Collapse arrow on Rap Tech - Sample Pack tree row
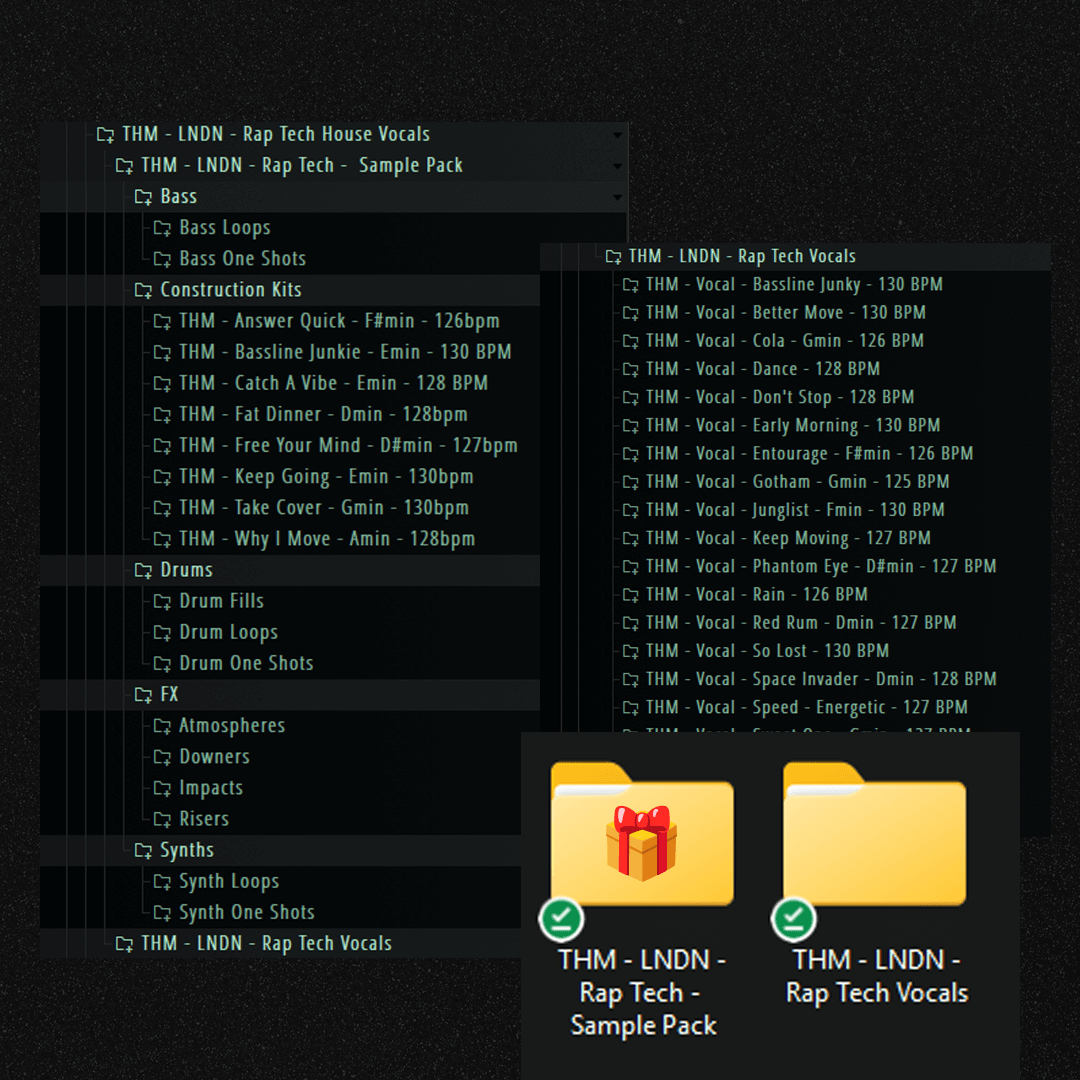This screenshot has width=1080, height=1080. [x=617, y=166]
